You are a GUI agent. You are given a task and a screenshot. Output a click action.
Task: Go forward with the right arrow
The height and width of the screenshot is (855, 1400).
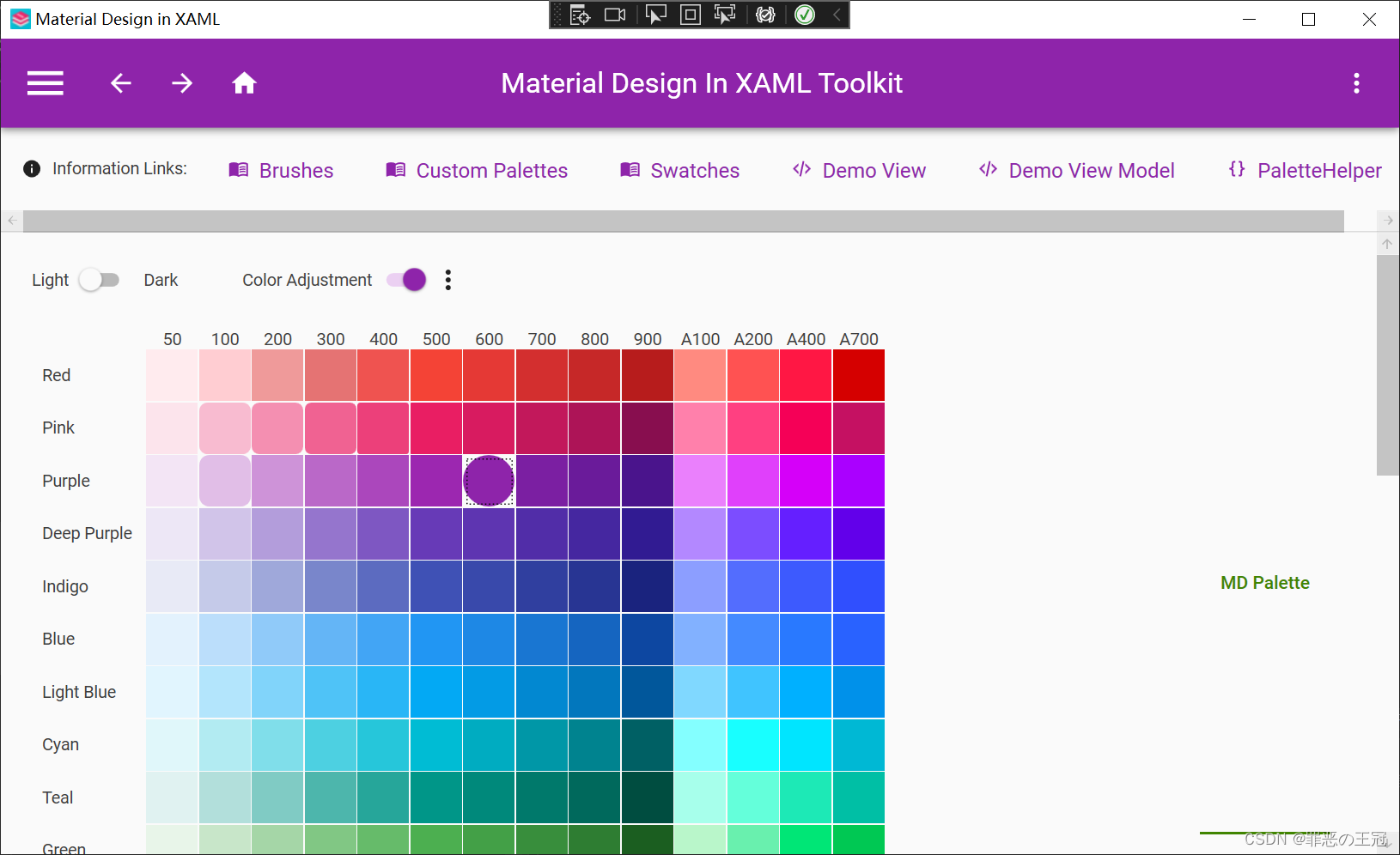click(x=182, y=83)
